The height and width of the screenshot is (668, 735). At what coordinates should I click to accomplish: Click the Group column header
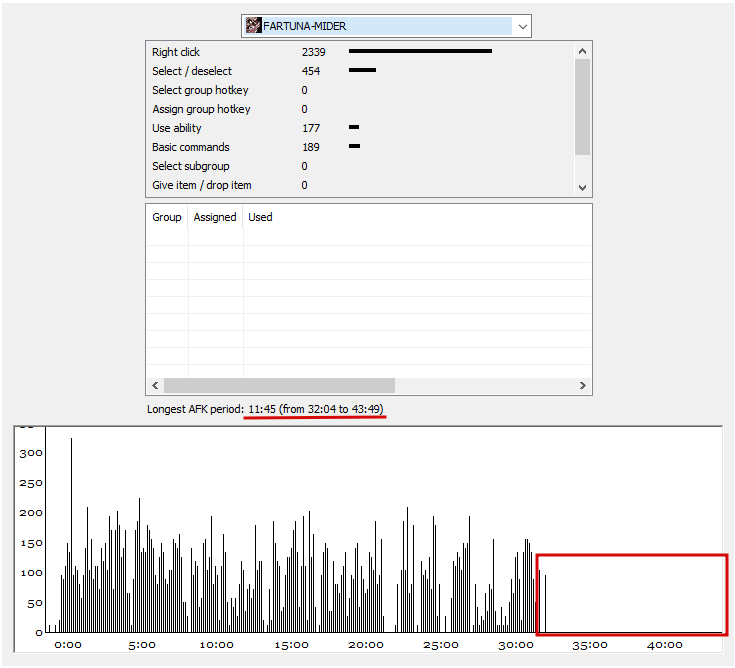point(167,217)
